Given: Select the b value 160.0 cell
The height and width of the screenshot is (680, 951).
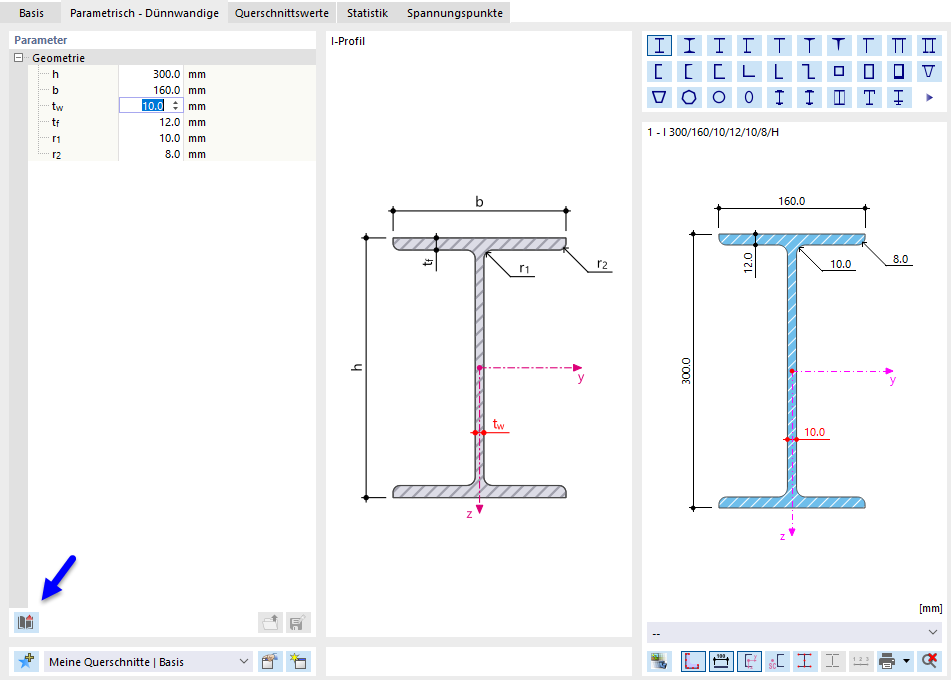Looking at the screenshot, I should (x=151, y=90).
